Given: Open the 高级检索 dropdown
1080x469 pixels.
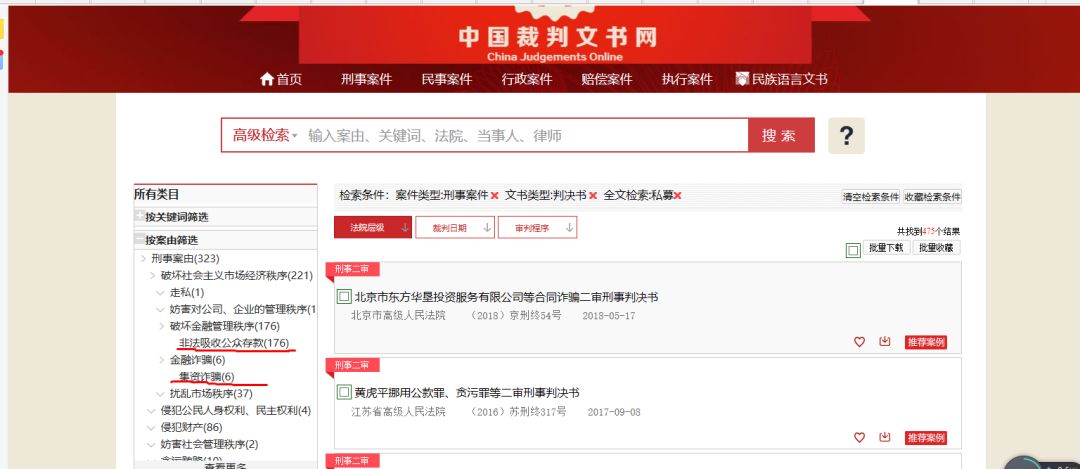Looking at the screenshot, I should pyautogui.click(x=264, y=136).
